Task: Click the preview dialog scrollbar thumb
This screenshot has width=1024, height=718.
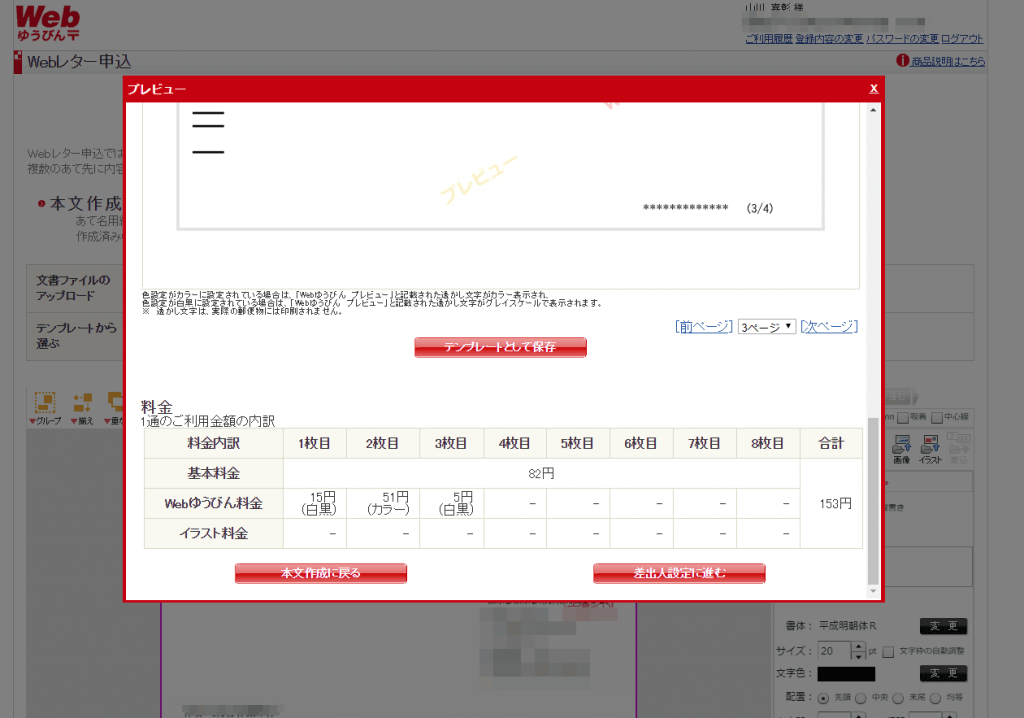Action: click(x=873, y=501)
